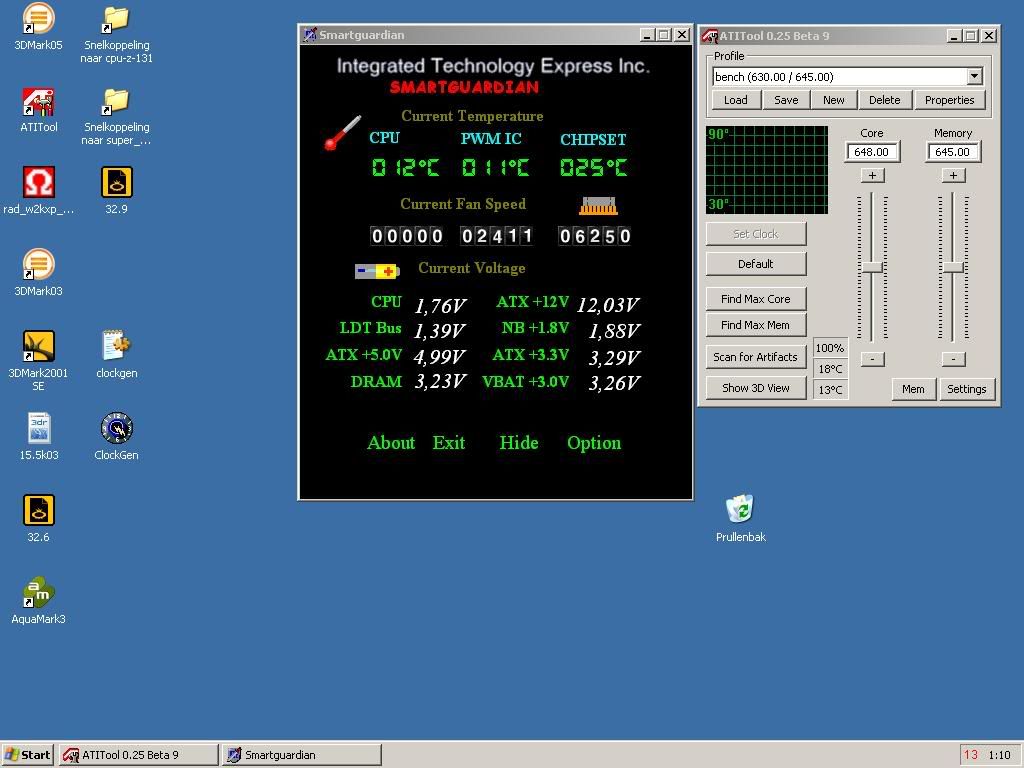Screen dimensions: 1024x768
Task: Click the temperature graph in ATITool
Action: 767,170
